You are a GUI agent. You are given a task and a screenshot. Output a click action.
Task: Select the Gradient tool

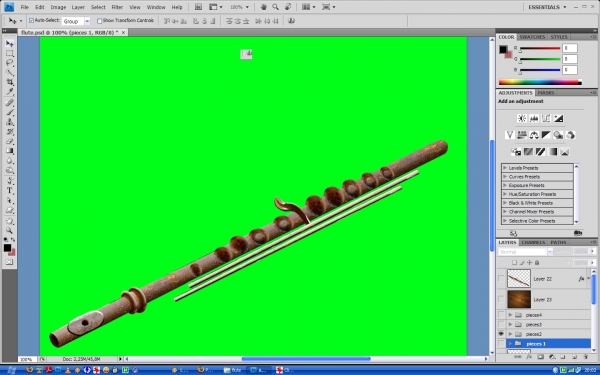point(9,151)
